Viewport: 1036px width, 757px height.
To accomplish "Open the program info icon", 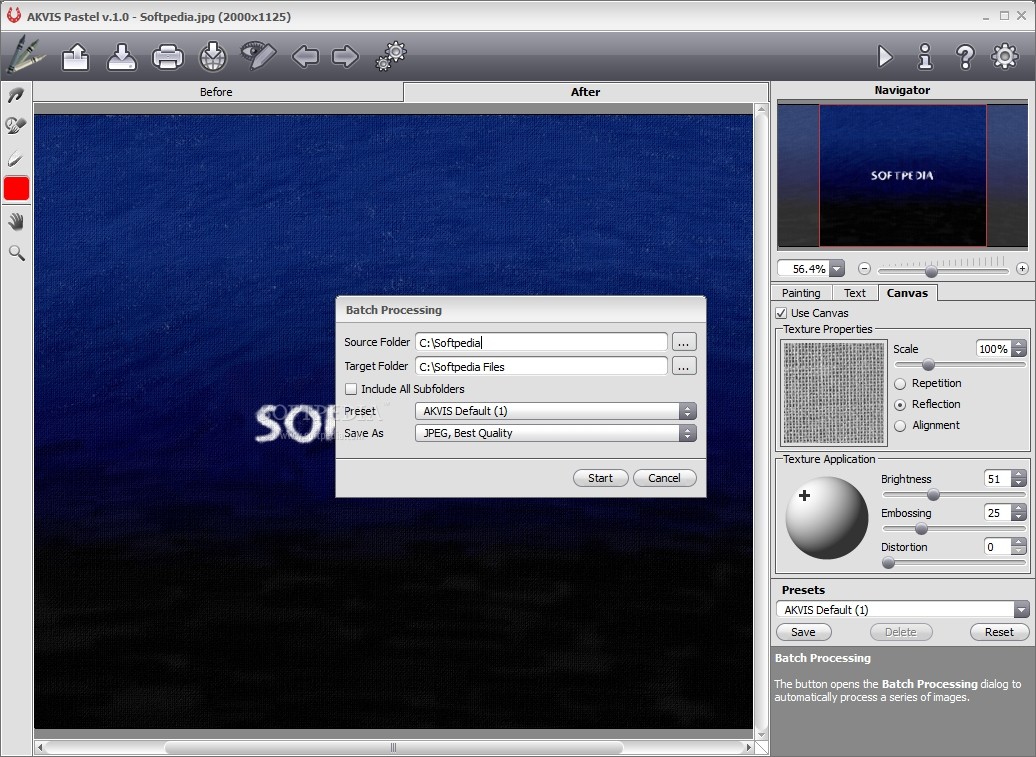I will 925,57.
